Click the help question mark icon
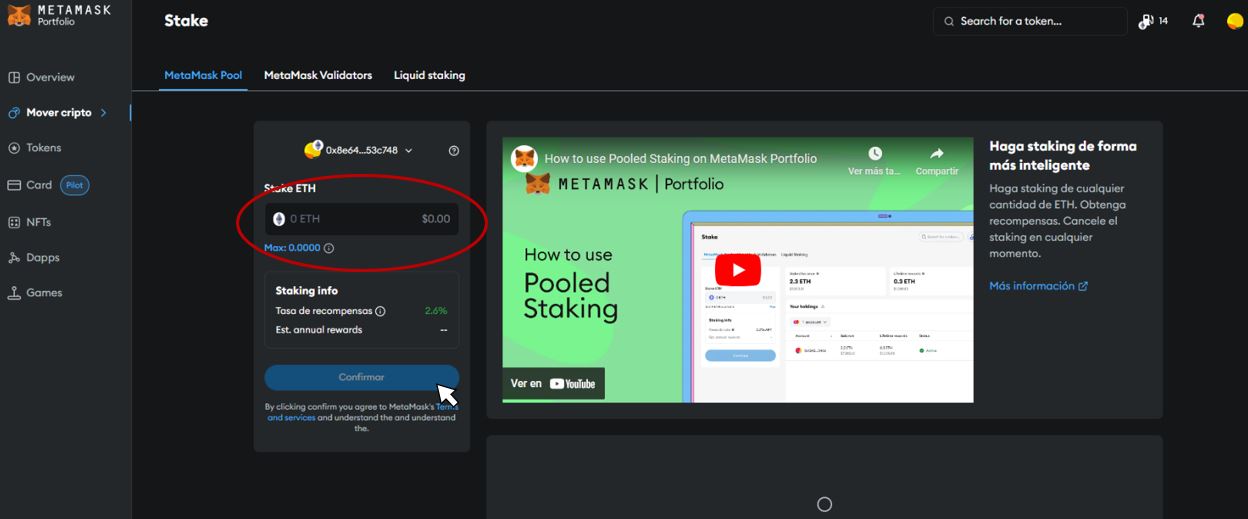This screenshot has height=519, width=1248. (454, 151)
